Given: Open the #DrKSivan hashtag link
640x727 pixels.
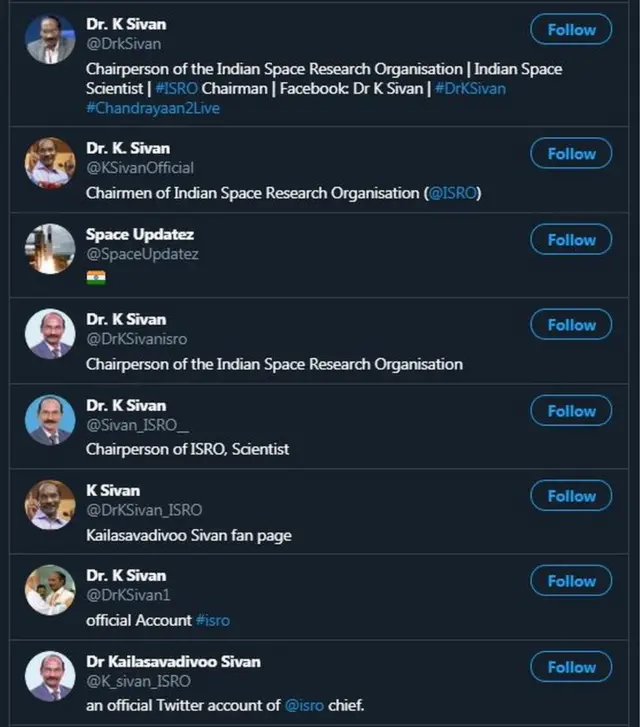Looking at the screenshot, I should tap(470, 89).
